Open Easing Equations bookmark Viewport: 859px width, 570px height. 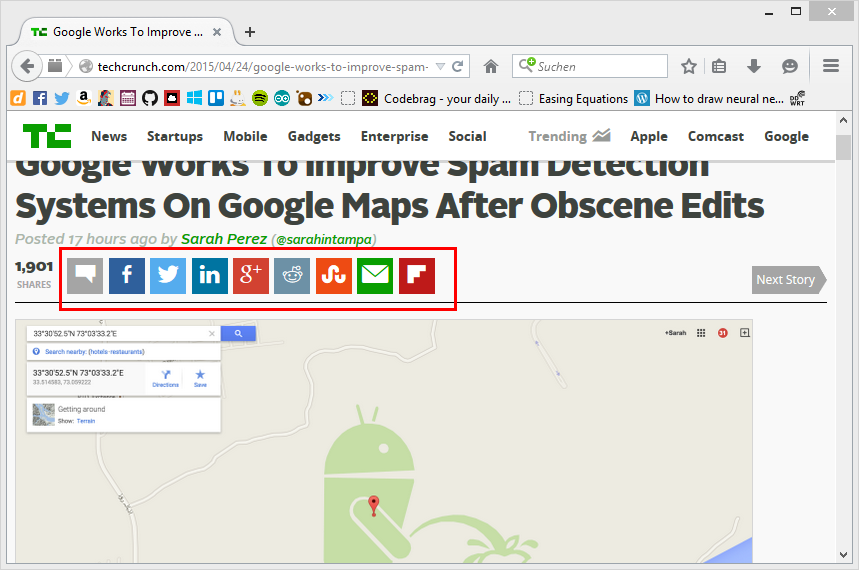point(573,99)
